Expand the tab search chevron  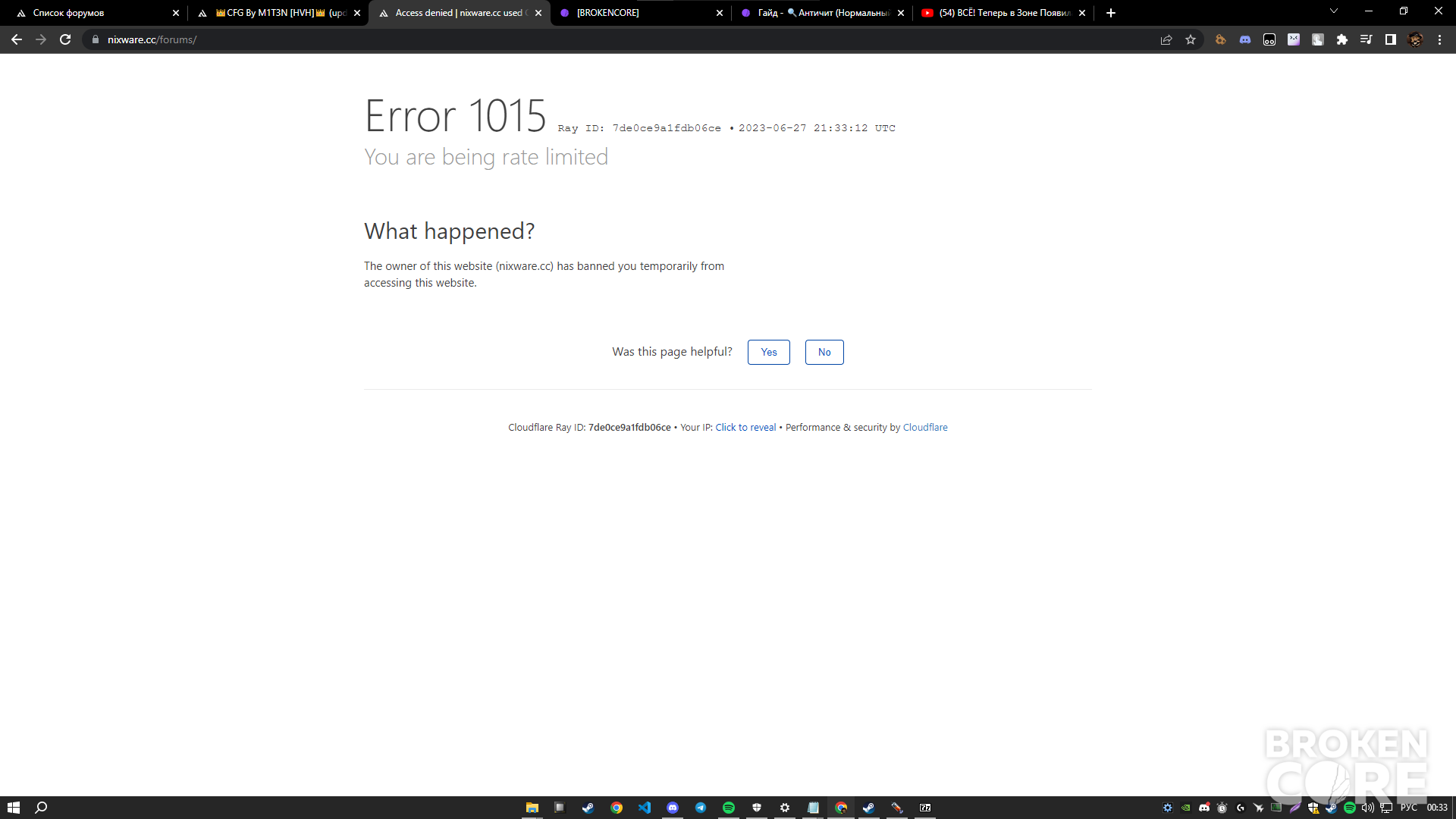[x=1334, y=11]
